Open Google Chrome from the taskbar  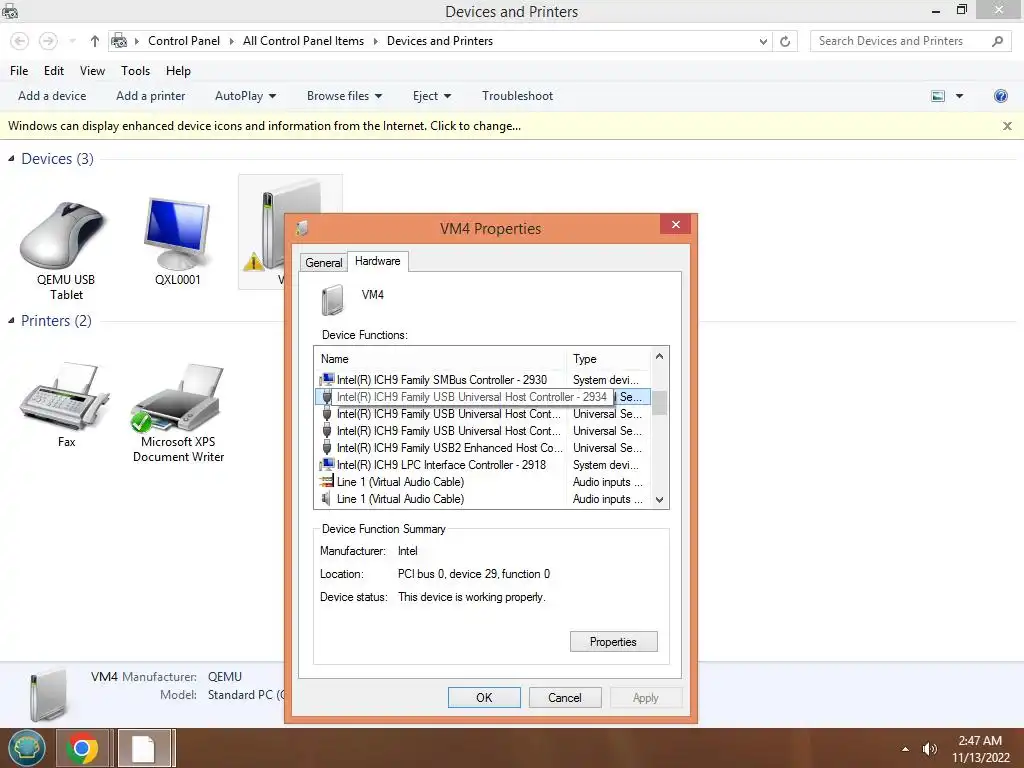point(82,748)
